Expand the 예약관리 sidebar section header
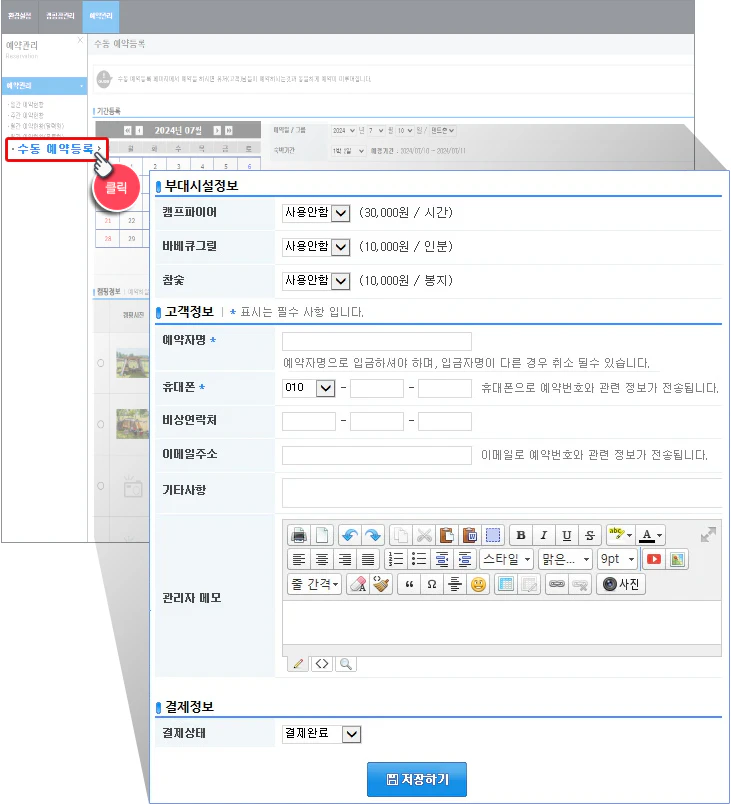The height and width of the screenshot is (804, 731). click(45, 86)
